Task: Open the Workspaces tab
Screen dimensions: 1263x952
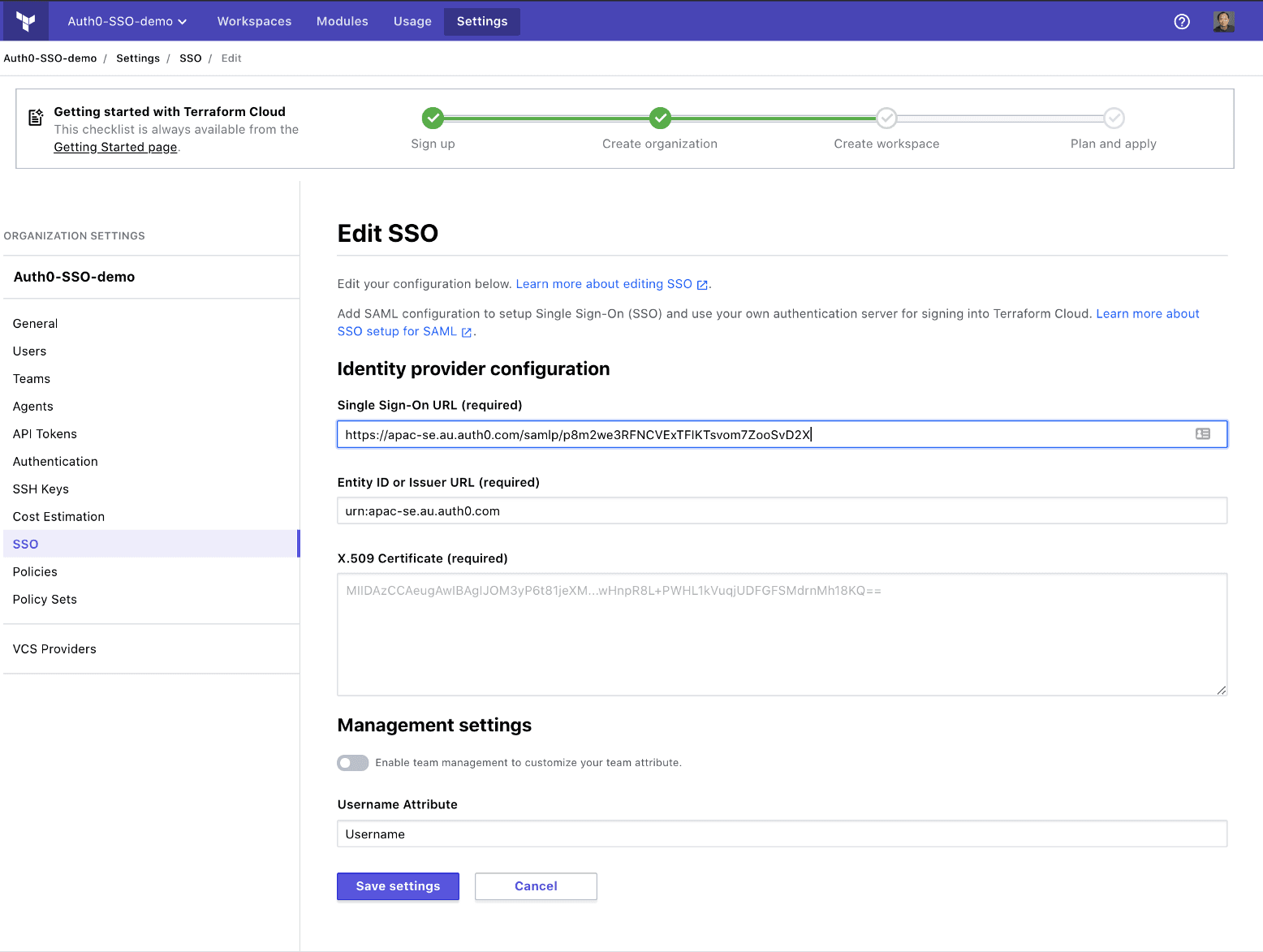Action: 254,22
